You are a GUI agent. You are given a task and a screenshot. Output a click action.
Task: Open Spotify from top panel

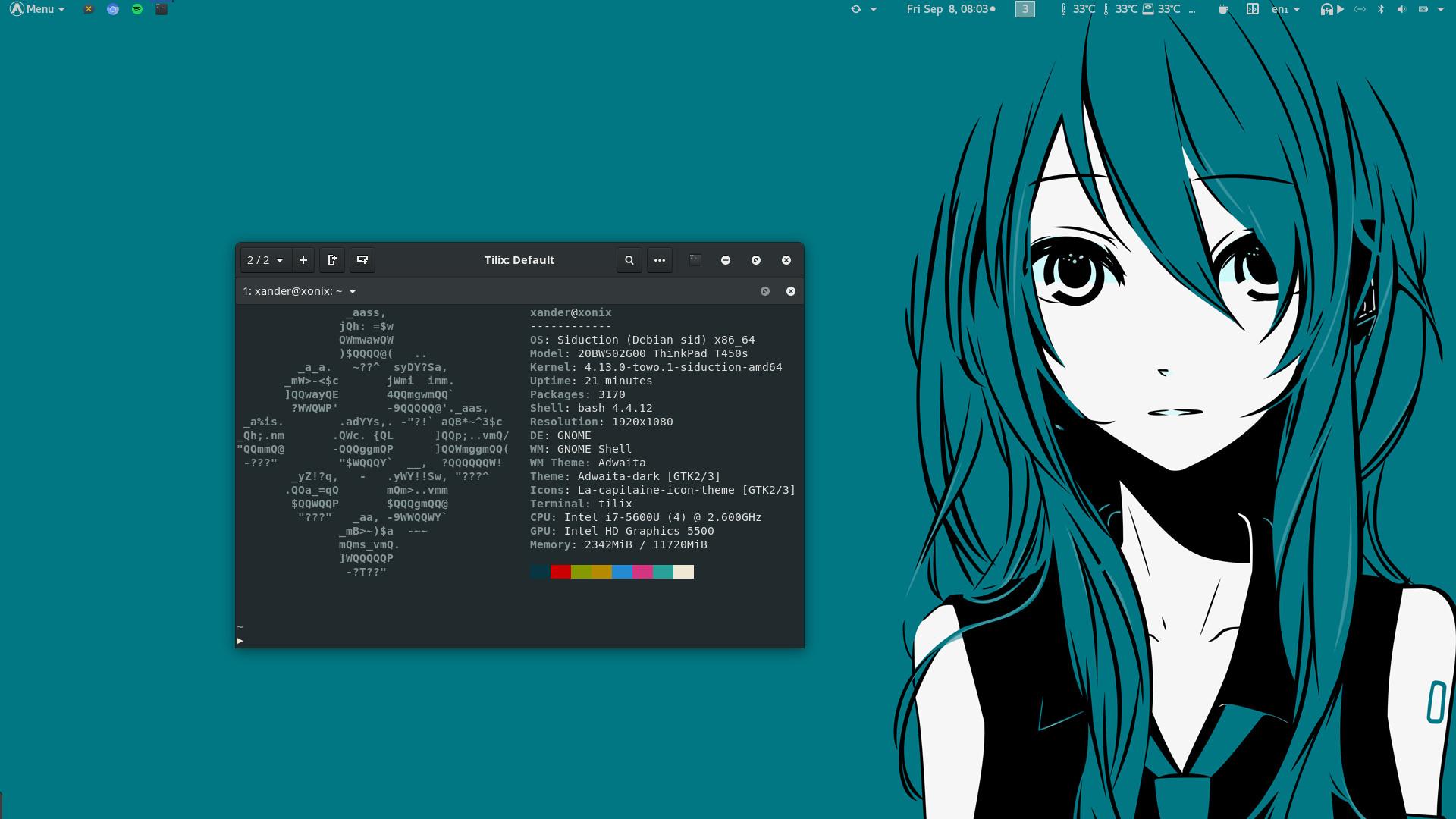tap(137, 9)
